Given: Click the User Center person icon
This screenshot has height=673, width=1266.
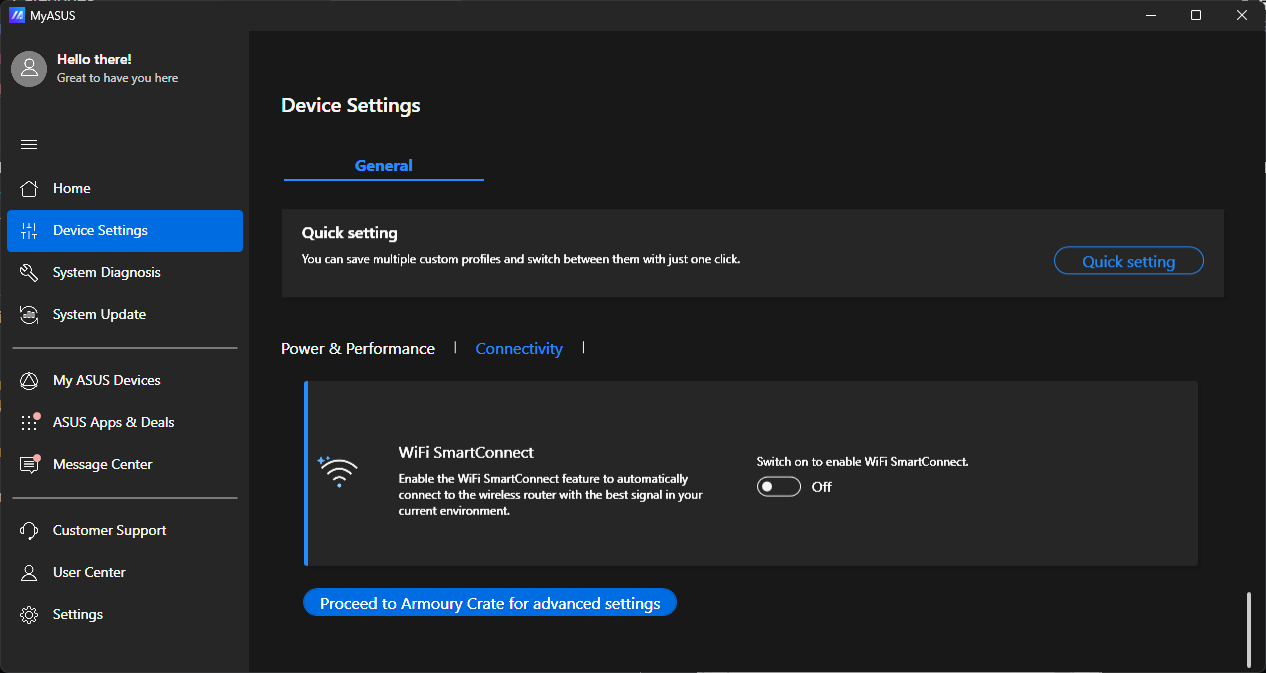Looking at the screenshot, I should point(29,572).
